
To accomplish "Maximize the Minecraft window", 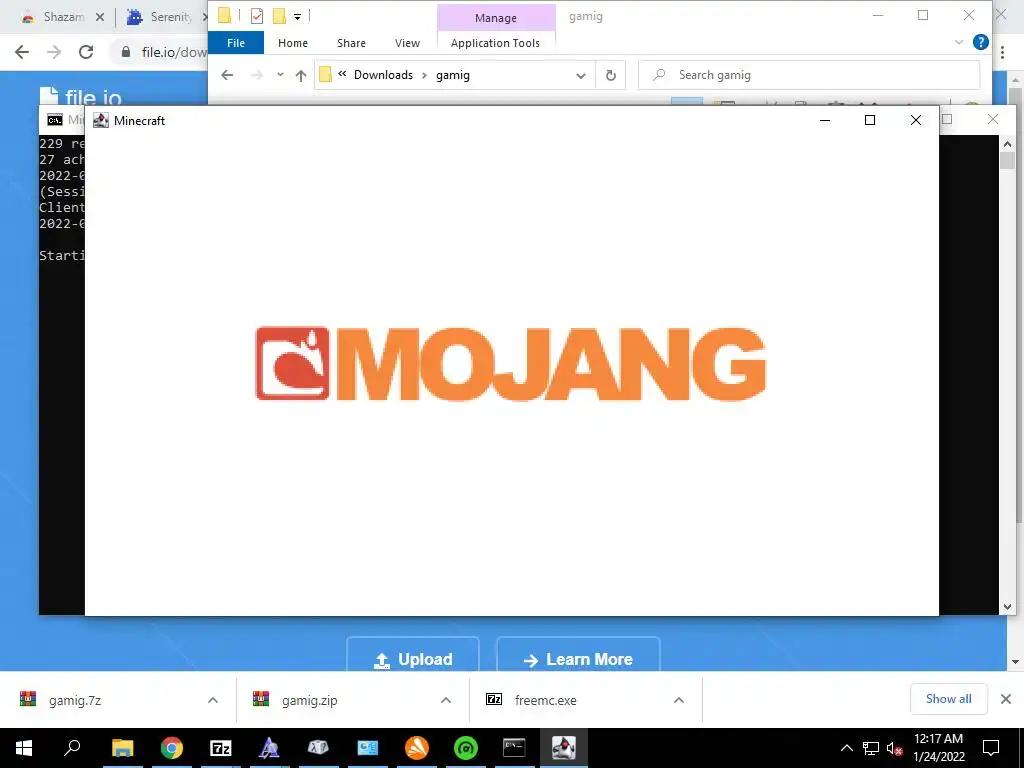I will click(870, 120).
